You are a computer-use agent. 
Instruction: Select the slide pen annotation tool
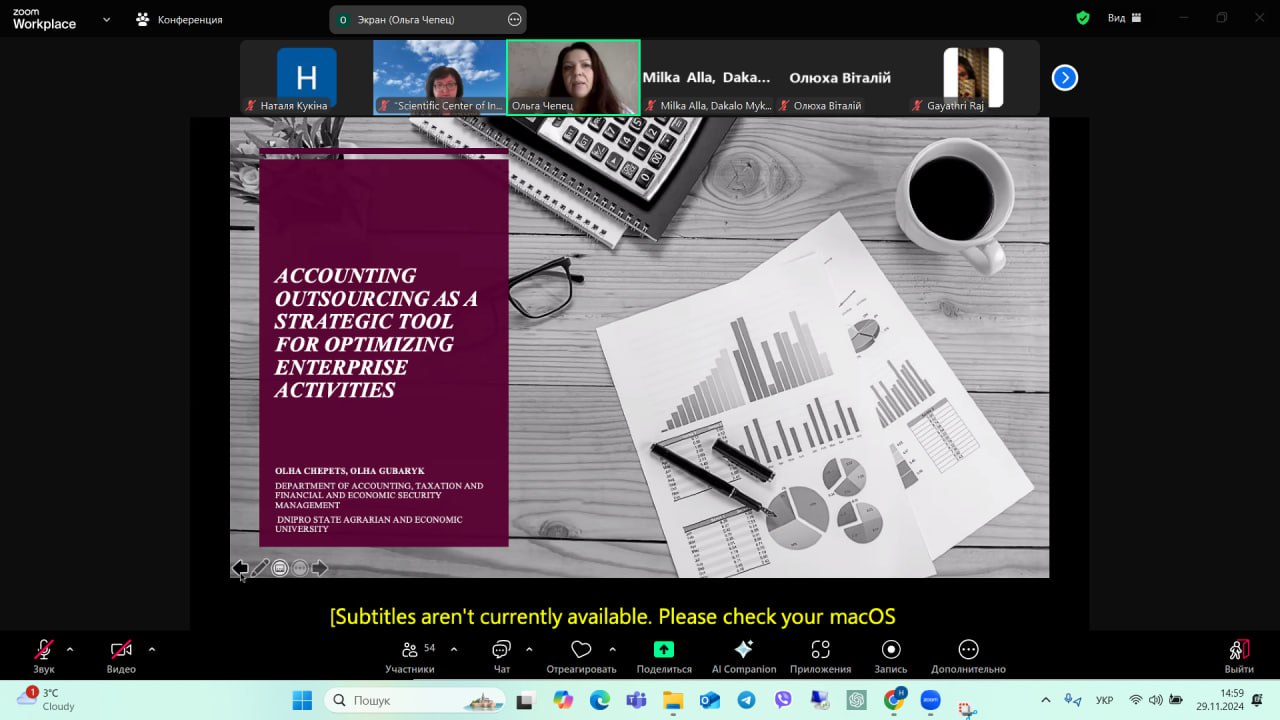(x=260, y=568)
